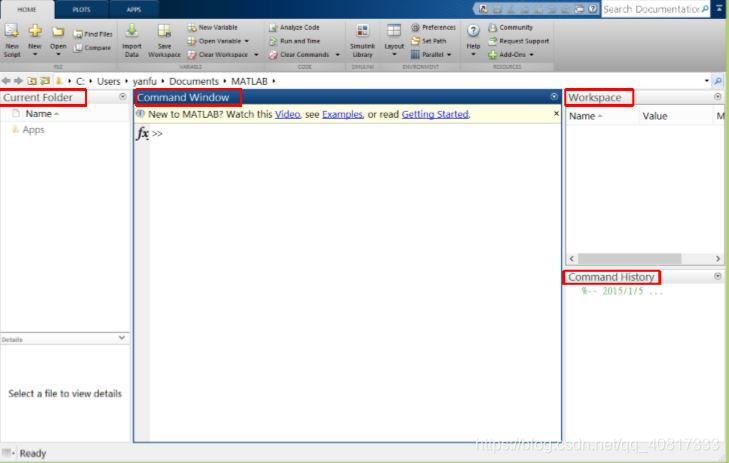Click the Parallel computing icon
The height and width of the screenshot is (463, 729).
(x=415, y=54)
